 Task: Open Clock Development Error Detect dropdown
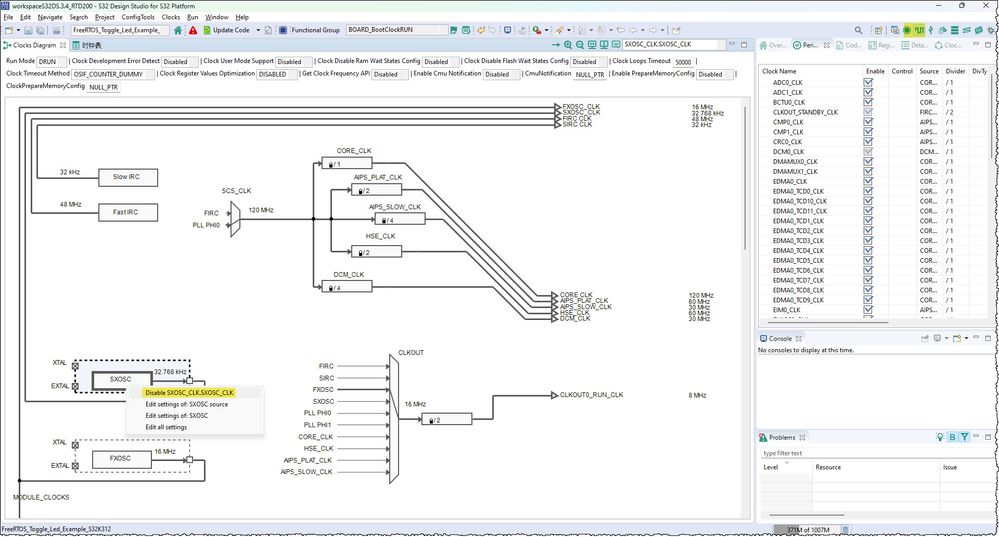click(180, 62)
